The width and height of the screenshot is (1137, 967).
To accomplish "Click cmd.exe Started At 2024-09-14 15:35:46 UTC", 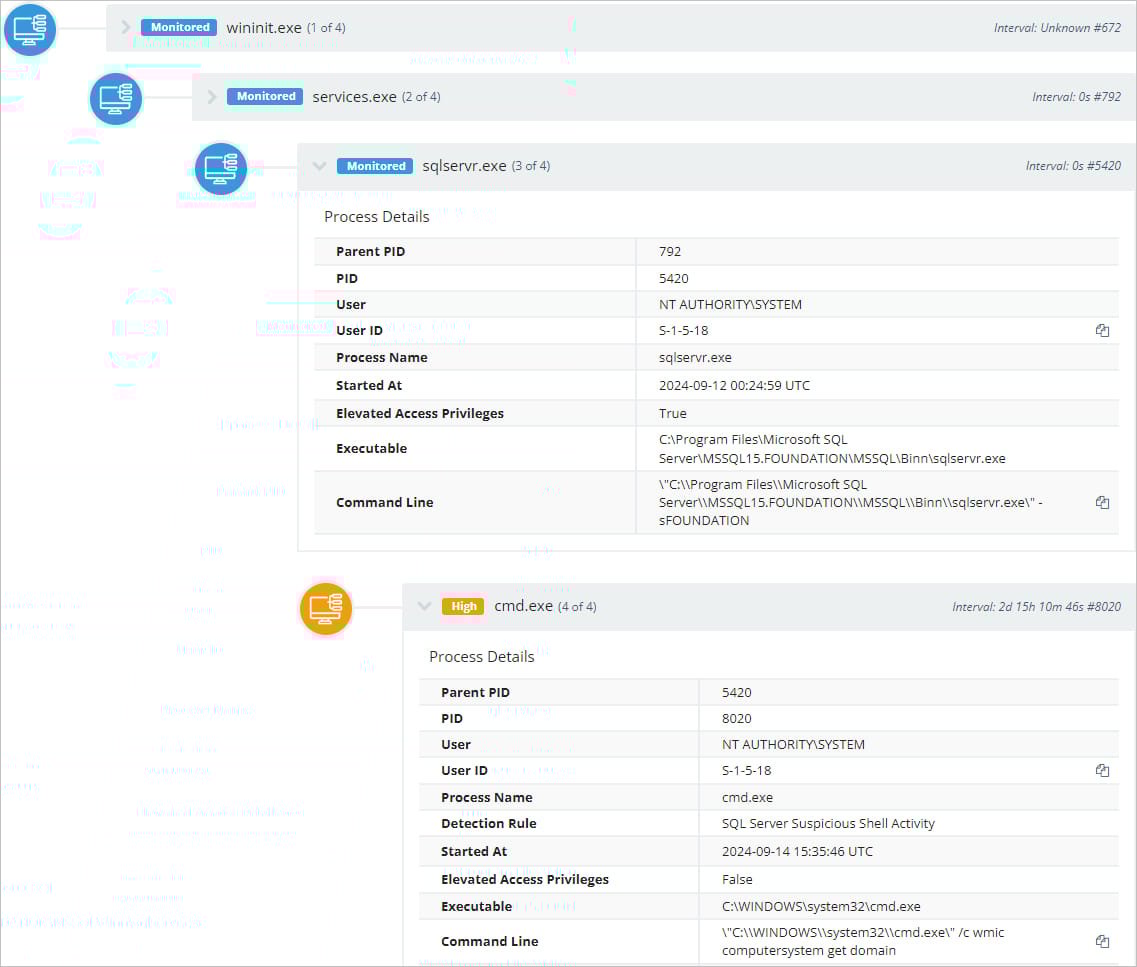I will click(x=798, y=852).
